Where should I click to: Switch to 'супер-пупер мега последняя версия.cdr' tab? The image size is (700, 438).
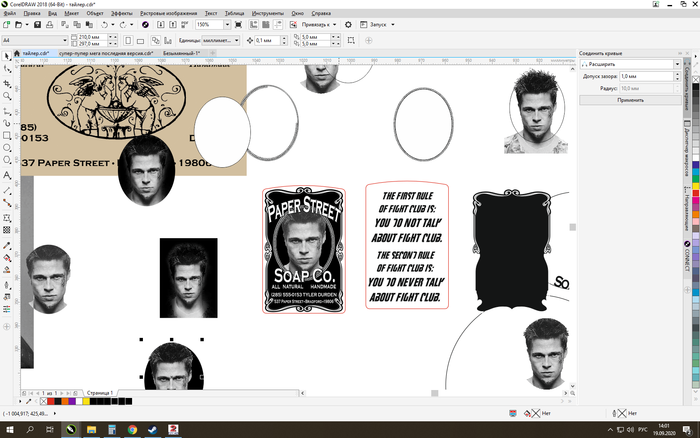(106, 53)
